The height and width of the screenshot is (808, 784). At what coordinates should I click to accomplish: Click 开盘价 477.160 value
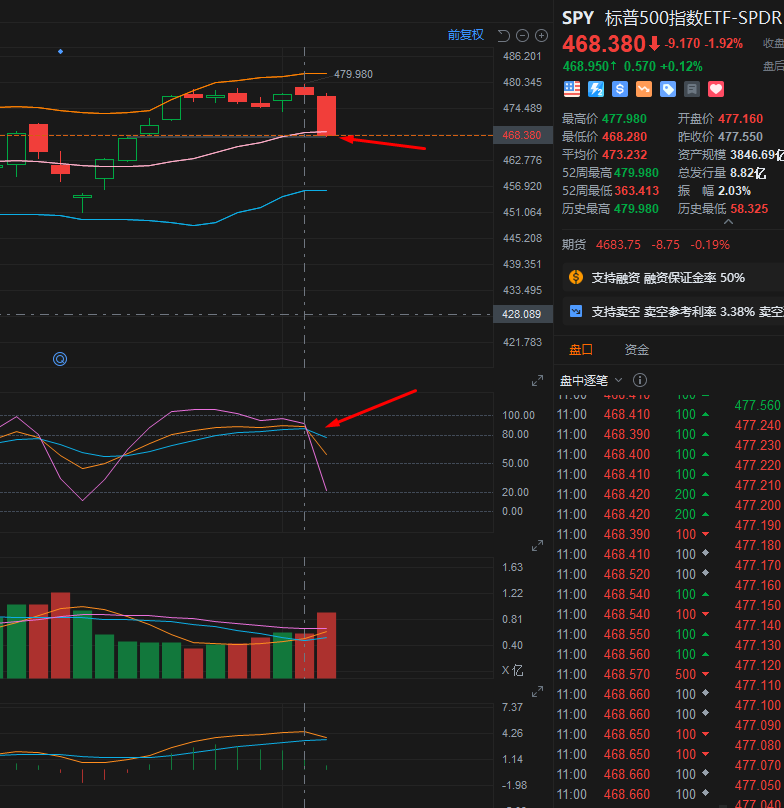click(x=740, y=119)
